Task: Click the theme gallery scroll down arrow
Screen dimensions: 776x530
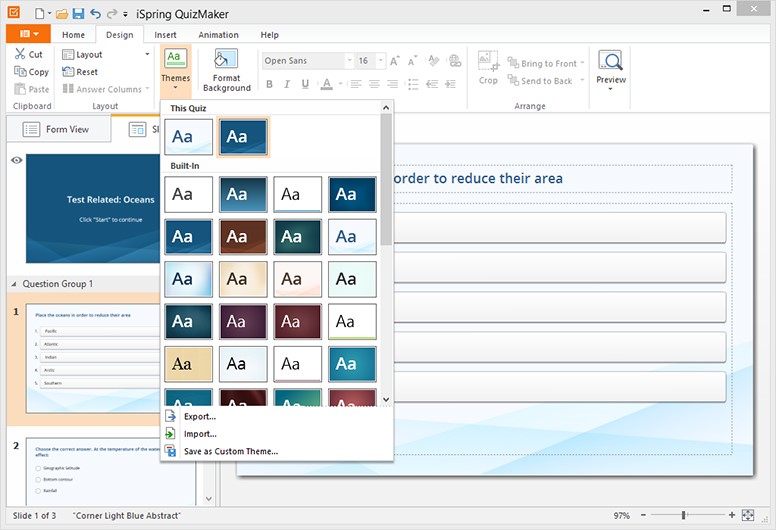Action: tap(386, 399)
